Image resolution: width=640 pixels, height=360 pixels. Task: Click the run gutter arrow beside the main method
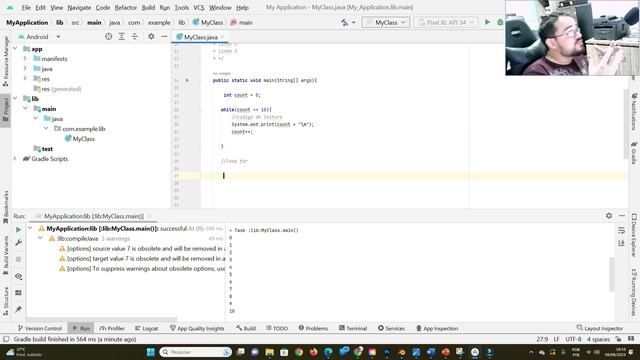tap(187, 80)
